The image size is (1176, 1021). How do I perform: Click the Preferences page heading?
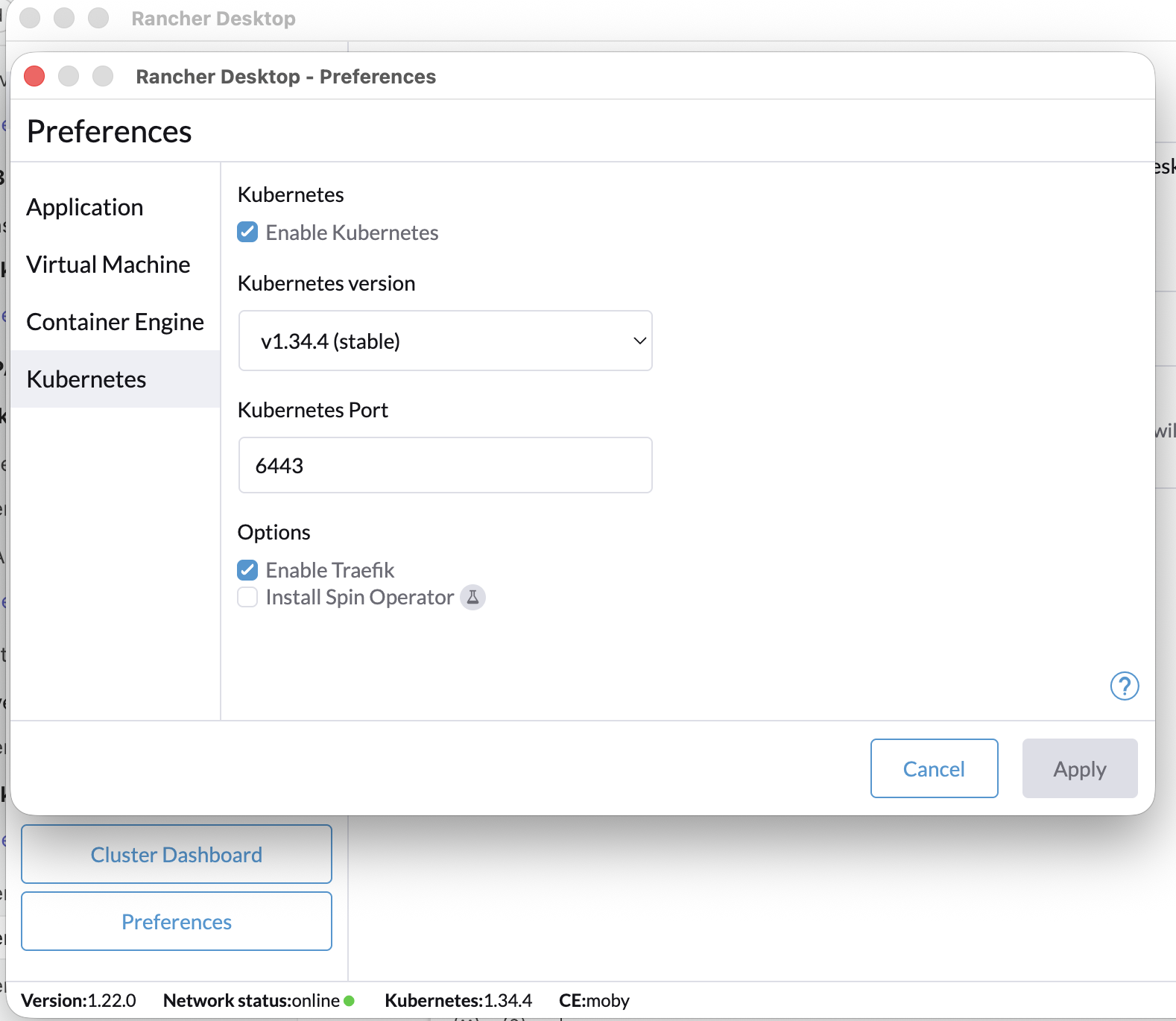(110, 131)
